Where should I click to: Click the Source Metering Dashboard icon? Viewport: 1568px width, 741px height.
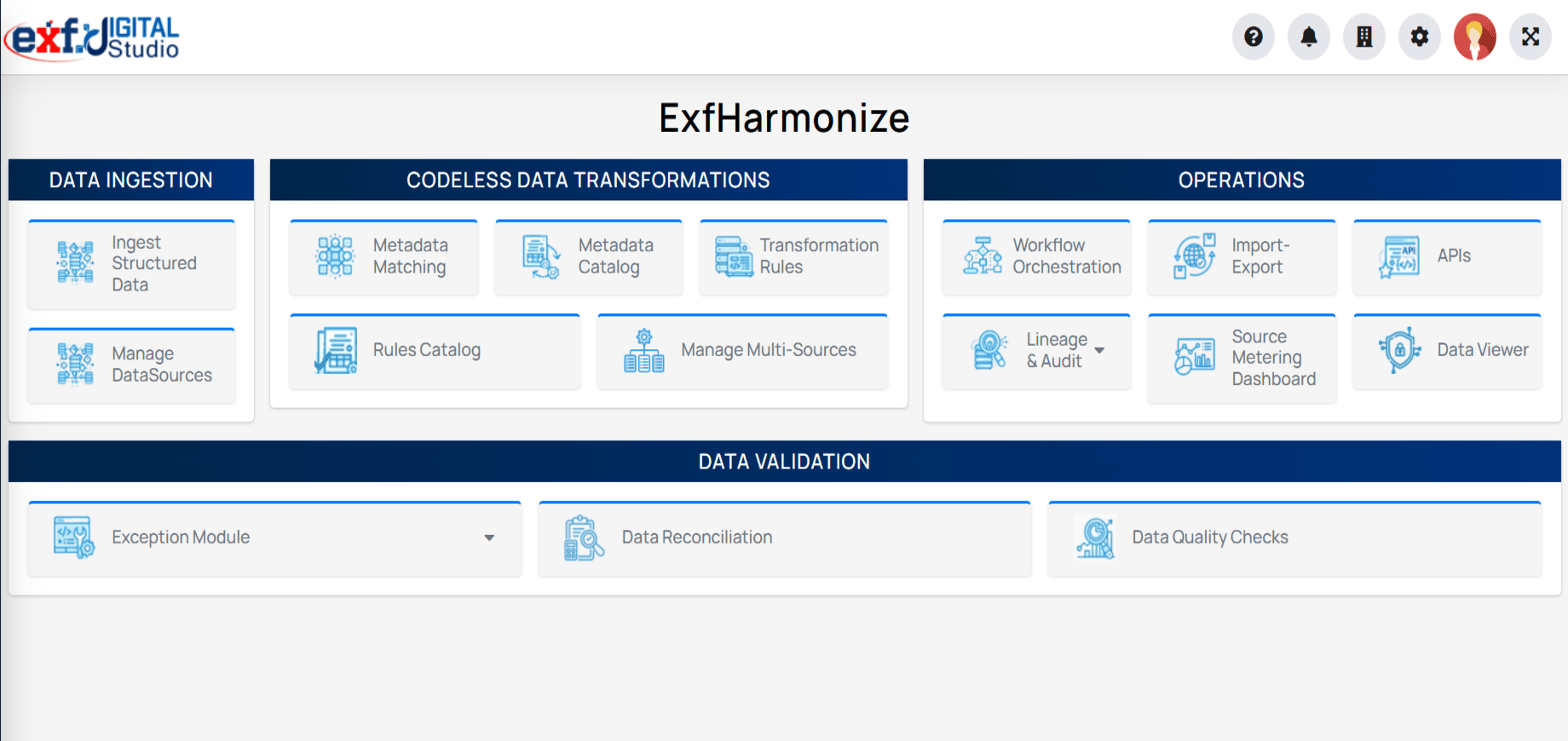click(1195, 357)
